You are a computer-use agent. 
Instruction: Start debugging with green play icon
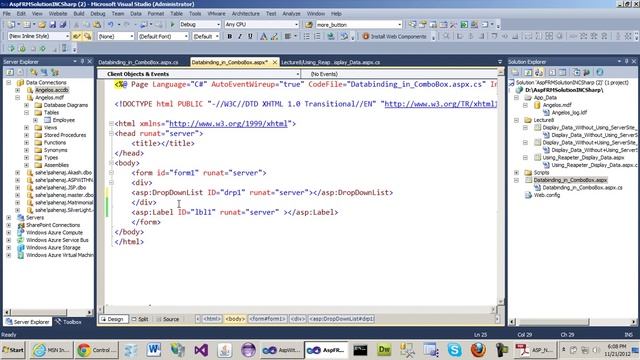(172, 24)
